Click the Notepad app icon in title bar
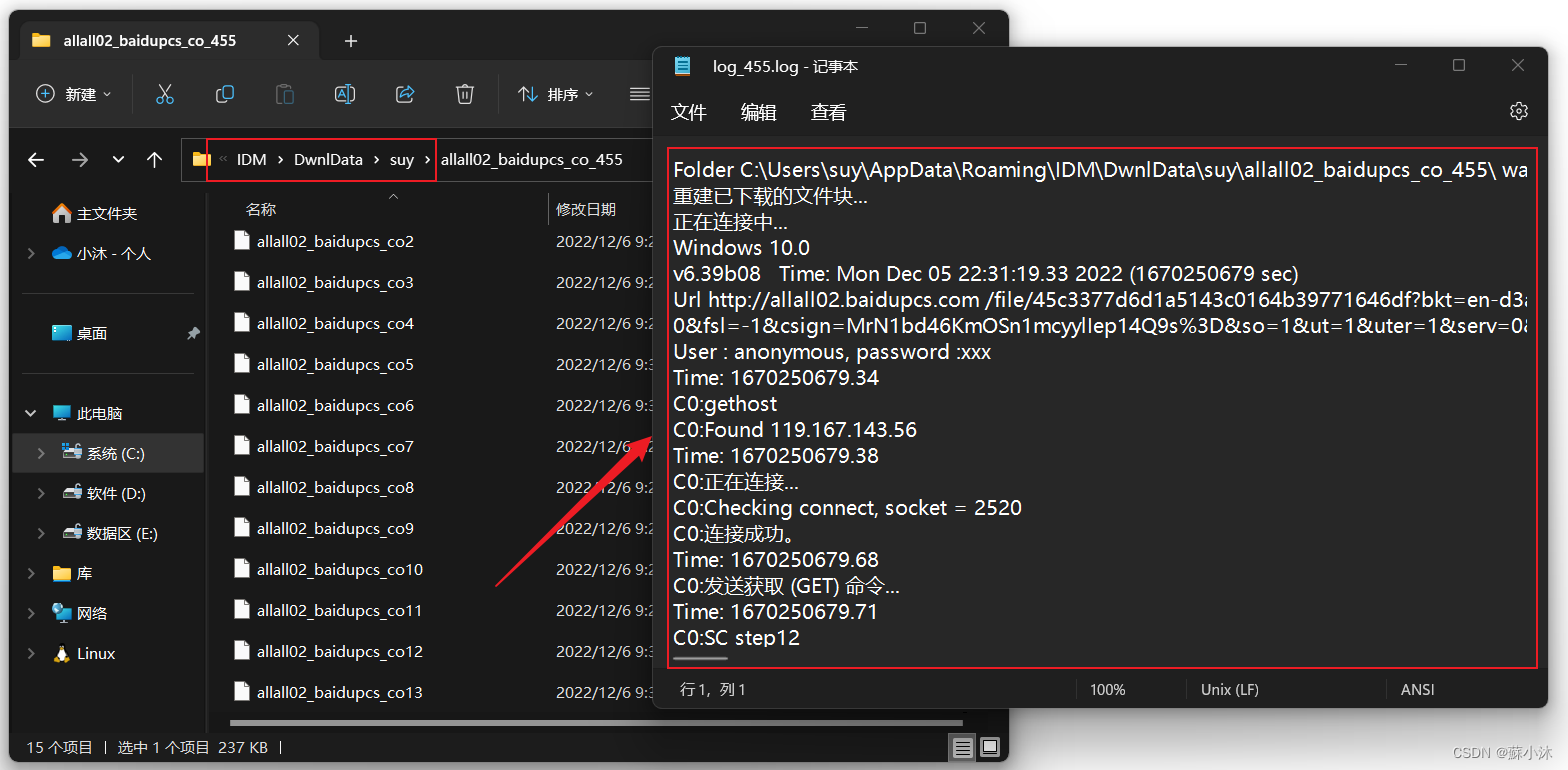The image size is (1568, 770). point(682,66)
